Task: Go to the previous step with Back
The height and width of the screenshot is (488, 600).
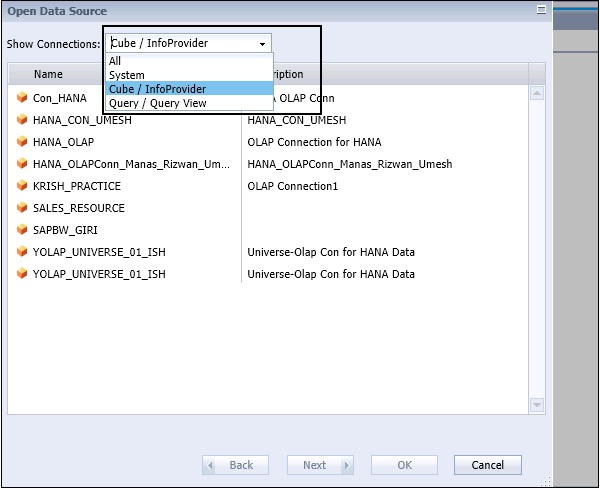Action: 235,465
